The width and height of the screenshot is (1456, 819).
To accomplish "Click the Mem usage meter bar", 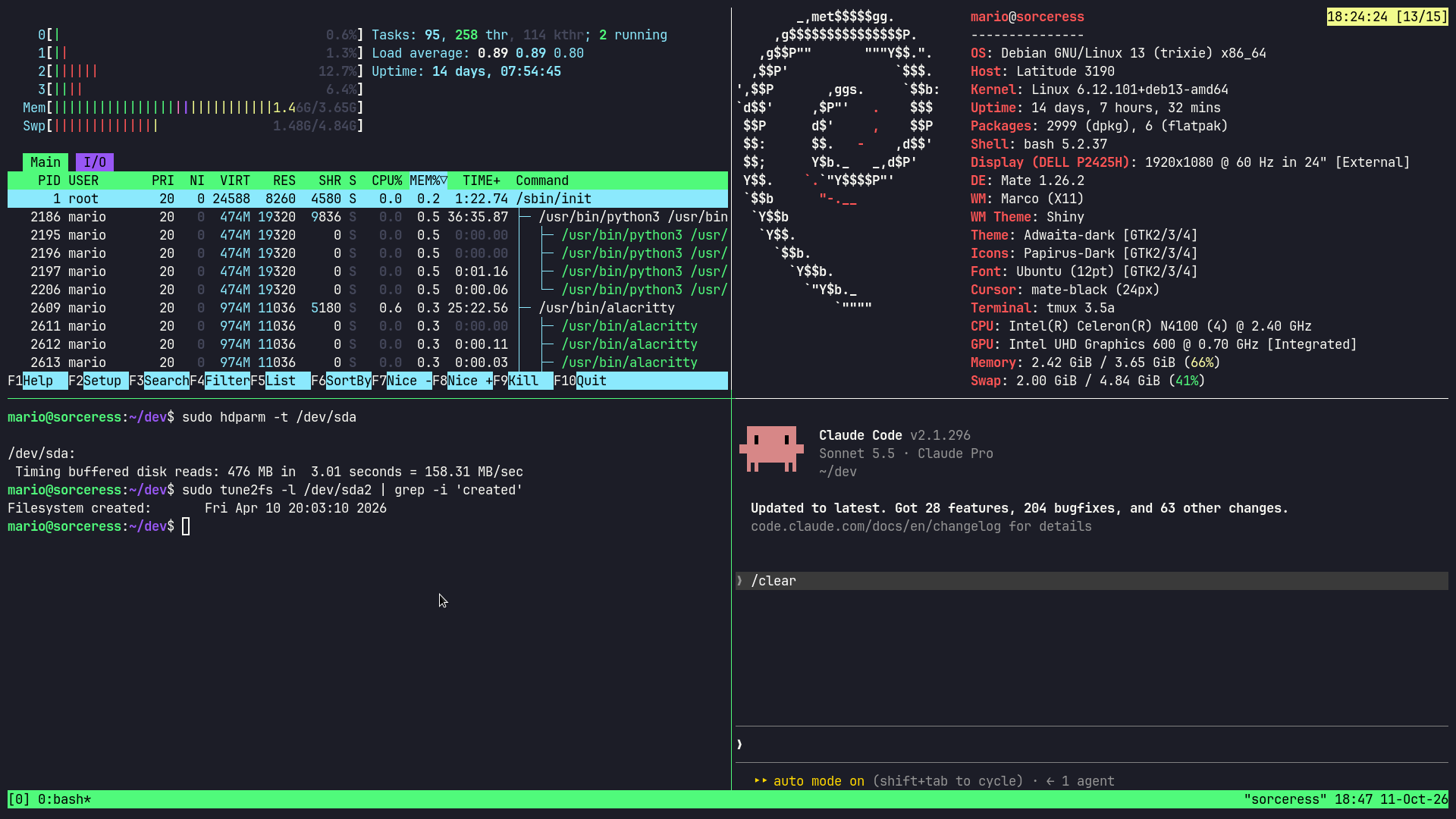I will pyautogui.click(x=193, y=108).
